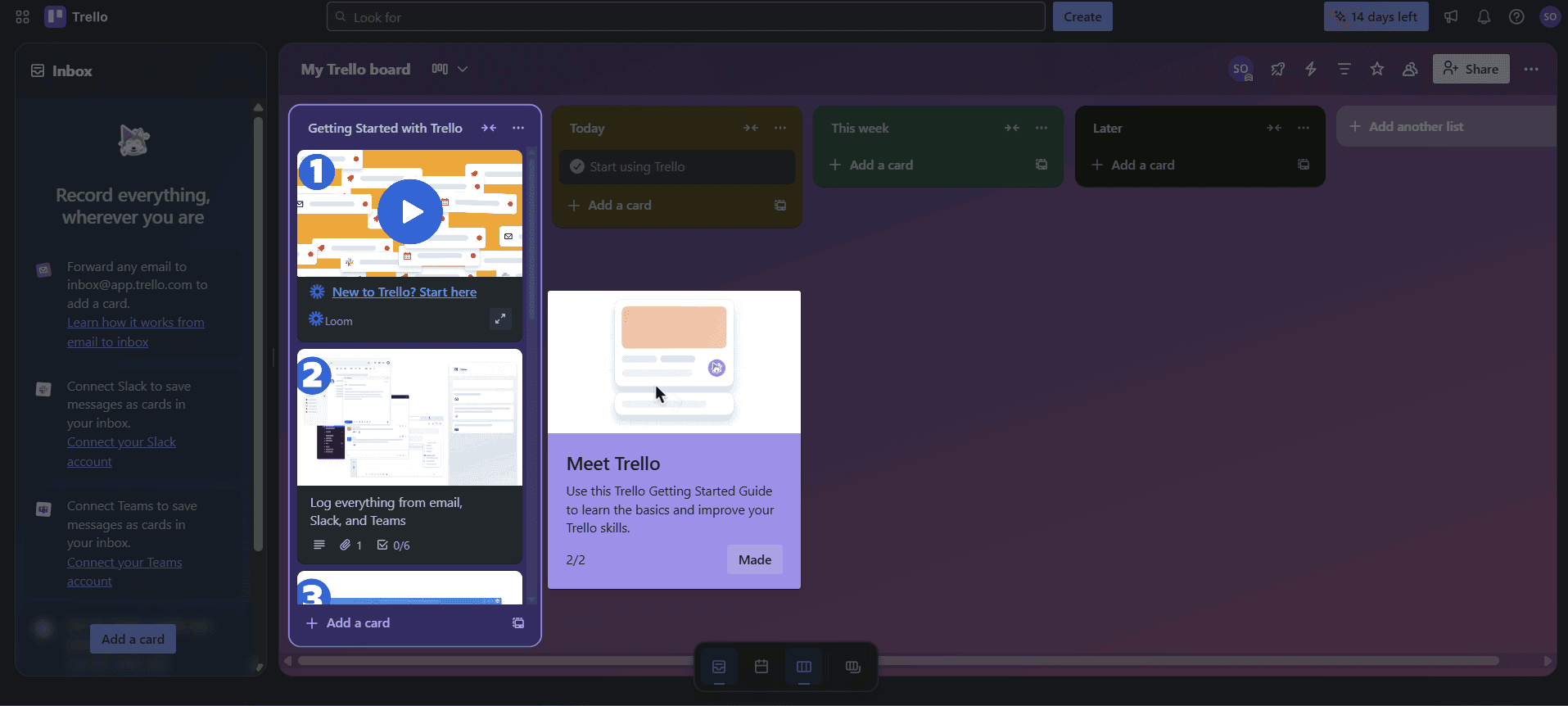Expand the Loom video to fullscreen
Viewport: 1568px width, 706px height.
500,319
